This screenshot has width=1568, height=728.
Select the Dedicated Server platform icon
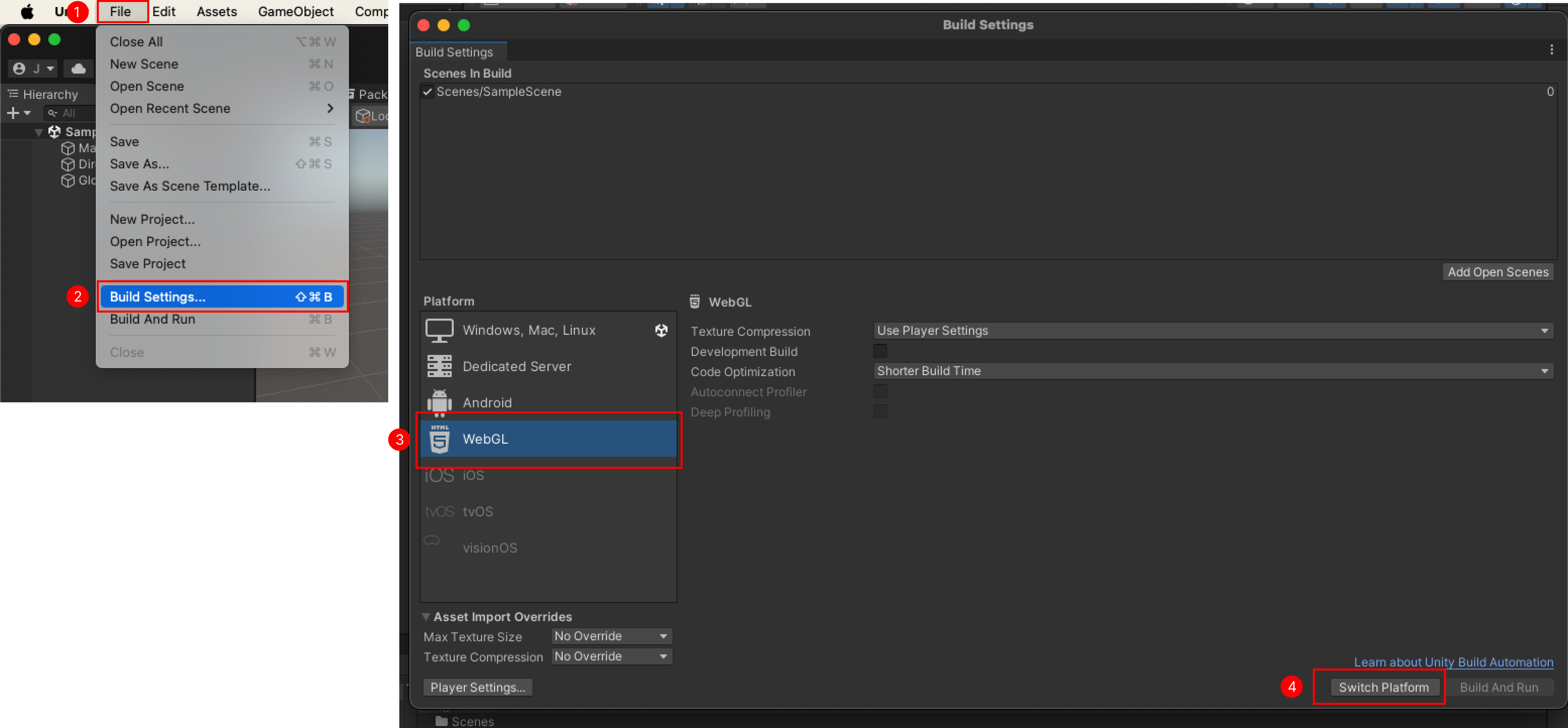click(x=439, y=366)
